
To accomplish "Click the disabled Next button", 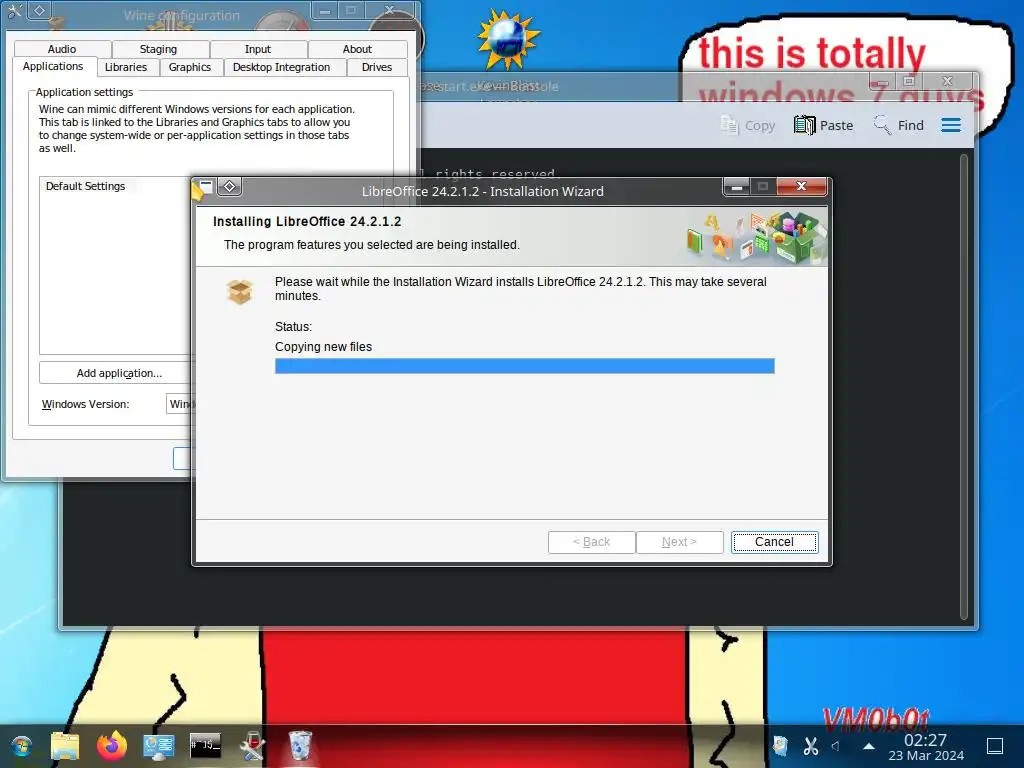I will tap(679, 542).
